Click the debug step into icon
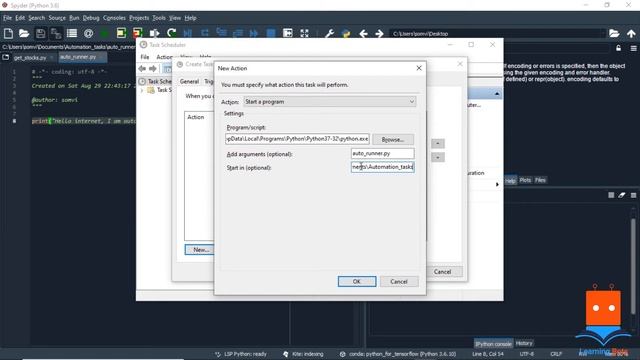 click(221, 33)
